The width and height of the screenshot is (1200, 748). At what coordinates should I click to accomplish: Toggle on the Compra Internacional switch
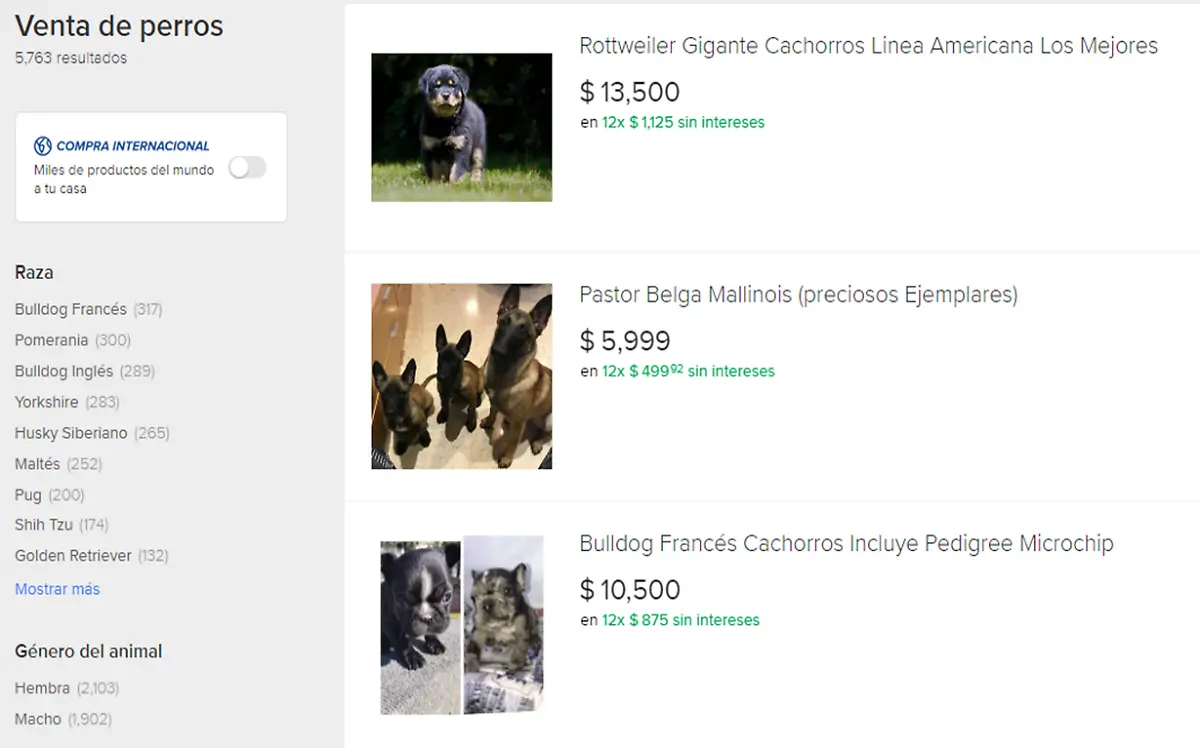(x=247, y=167)
